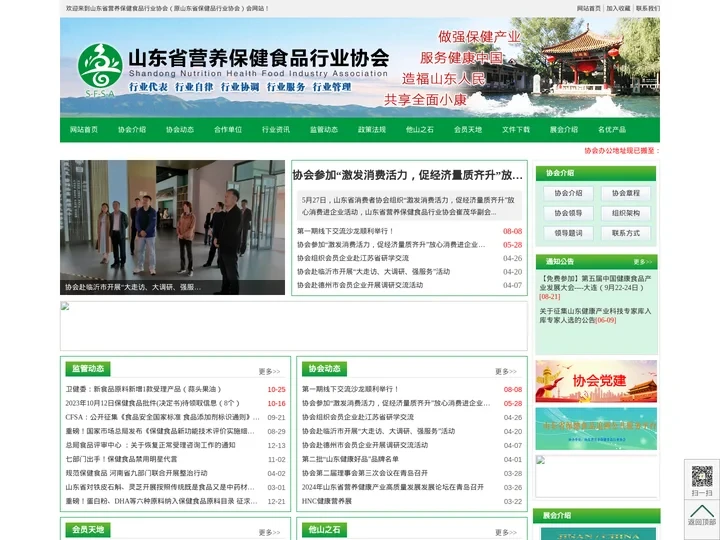The height and width of the screenshot is (540, 720).
Task: Click 更多>> in 监管动态 section
Action: pos(269,371)
